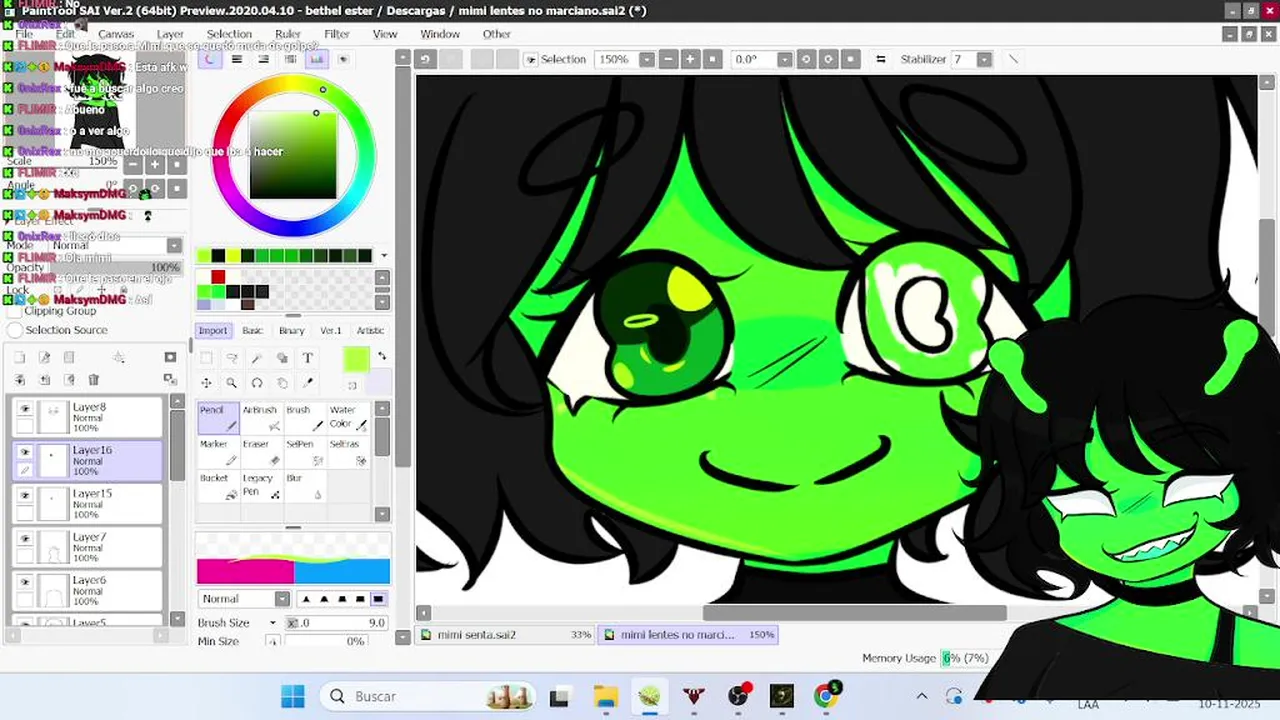Toggle show selection edge in toolbar

pyautogui.click(x=531, y=59)
